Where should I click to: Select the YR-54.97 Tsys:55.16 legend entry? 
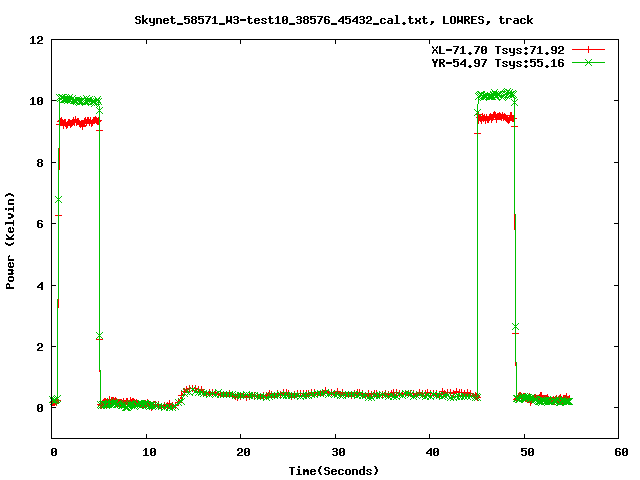click(498, 63)
